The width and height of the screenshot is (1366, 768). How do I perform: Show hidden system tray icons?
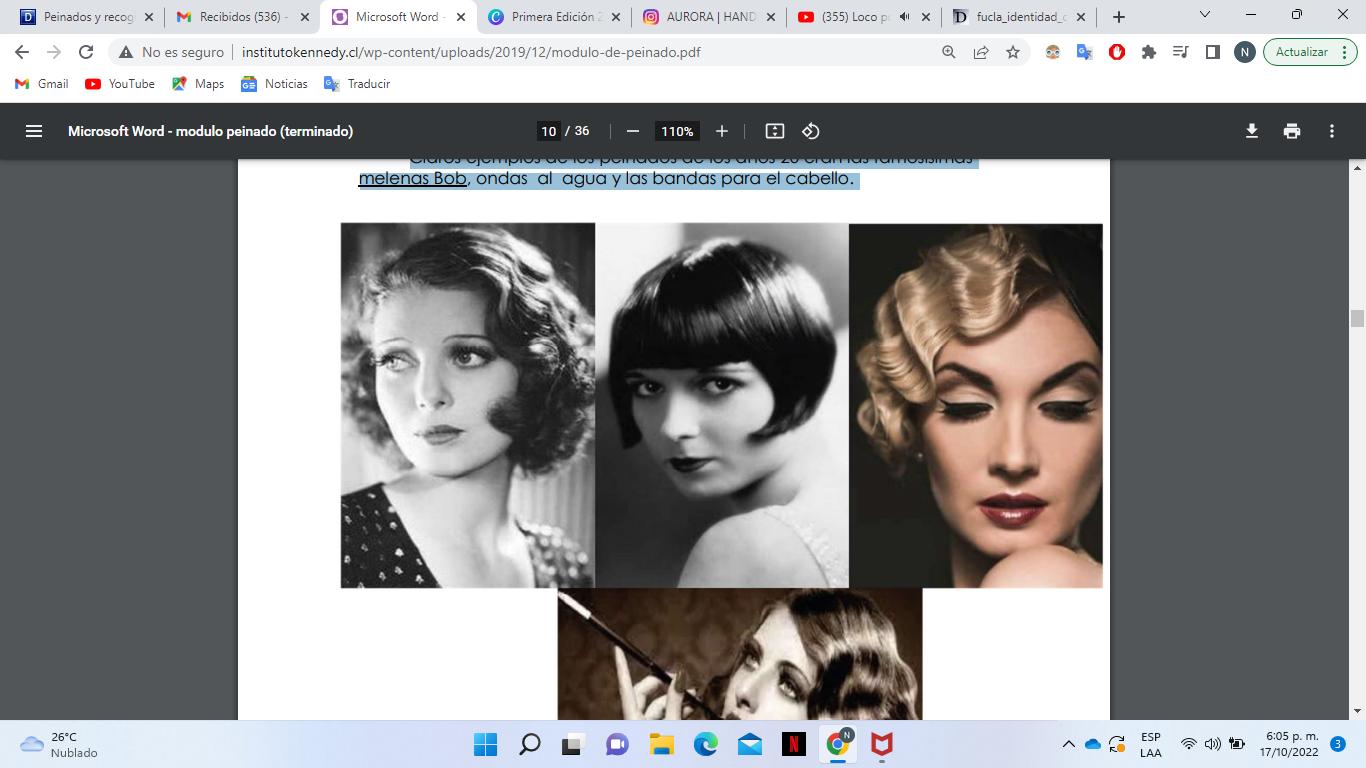(x=1068, y=744)
